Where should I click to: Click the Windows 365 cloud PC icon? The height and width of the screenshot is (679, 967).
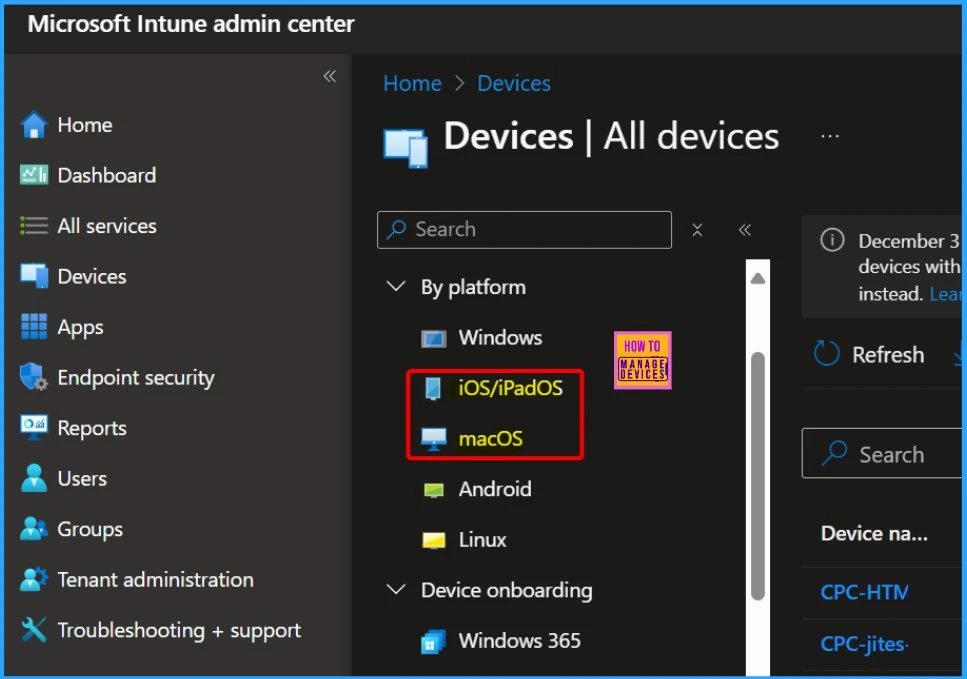click(434, 641)
